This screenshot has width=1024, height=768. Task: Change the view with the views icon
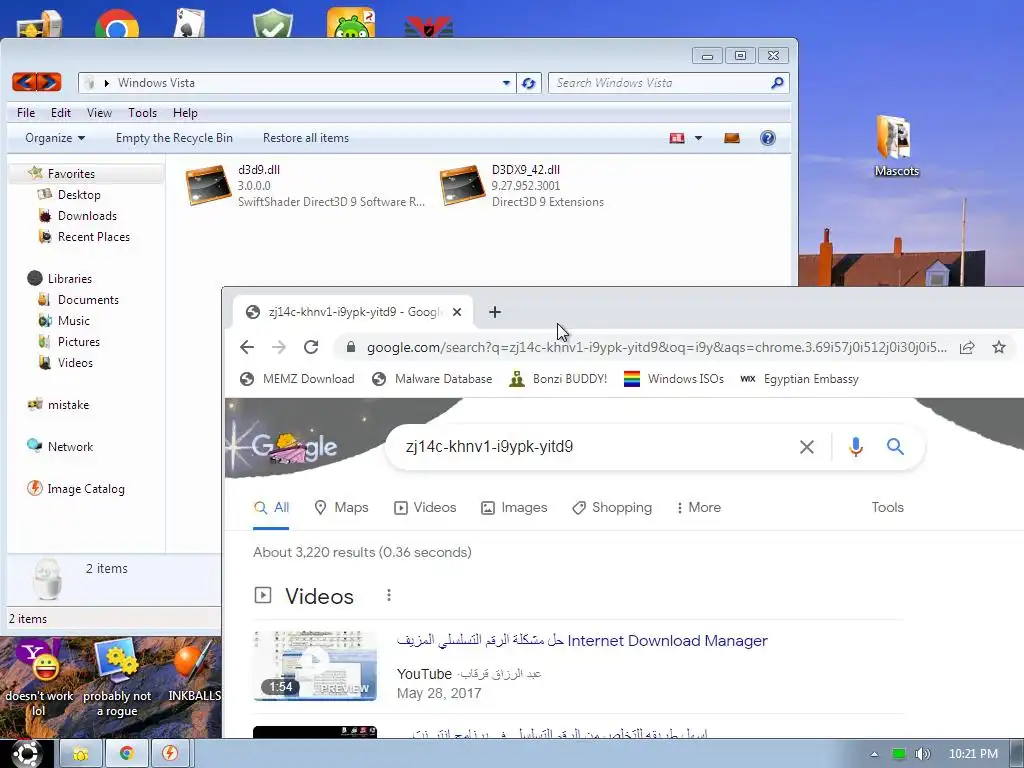pos(677,138)
